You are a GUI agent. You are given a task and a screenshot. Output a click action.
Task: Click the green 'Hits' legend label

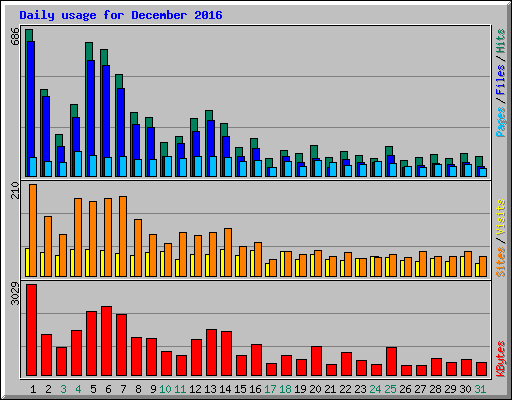pos(501,41)
